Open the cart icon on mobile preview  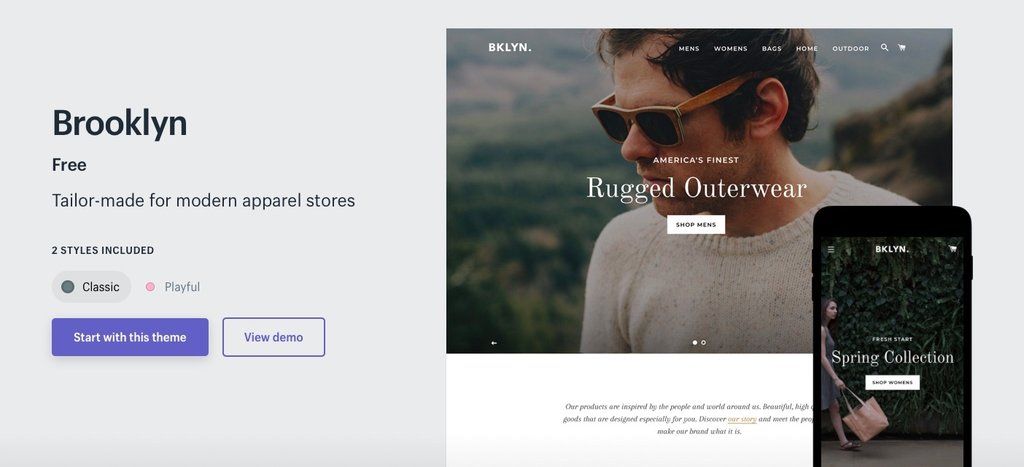click(x=952, y=248)
